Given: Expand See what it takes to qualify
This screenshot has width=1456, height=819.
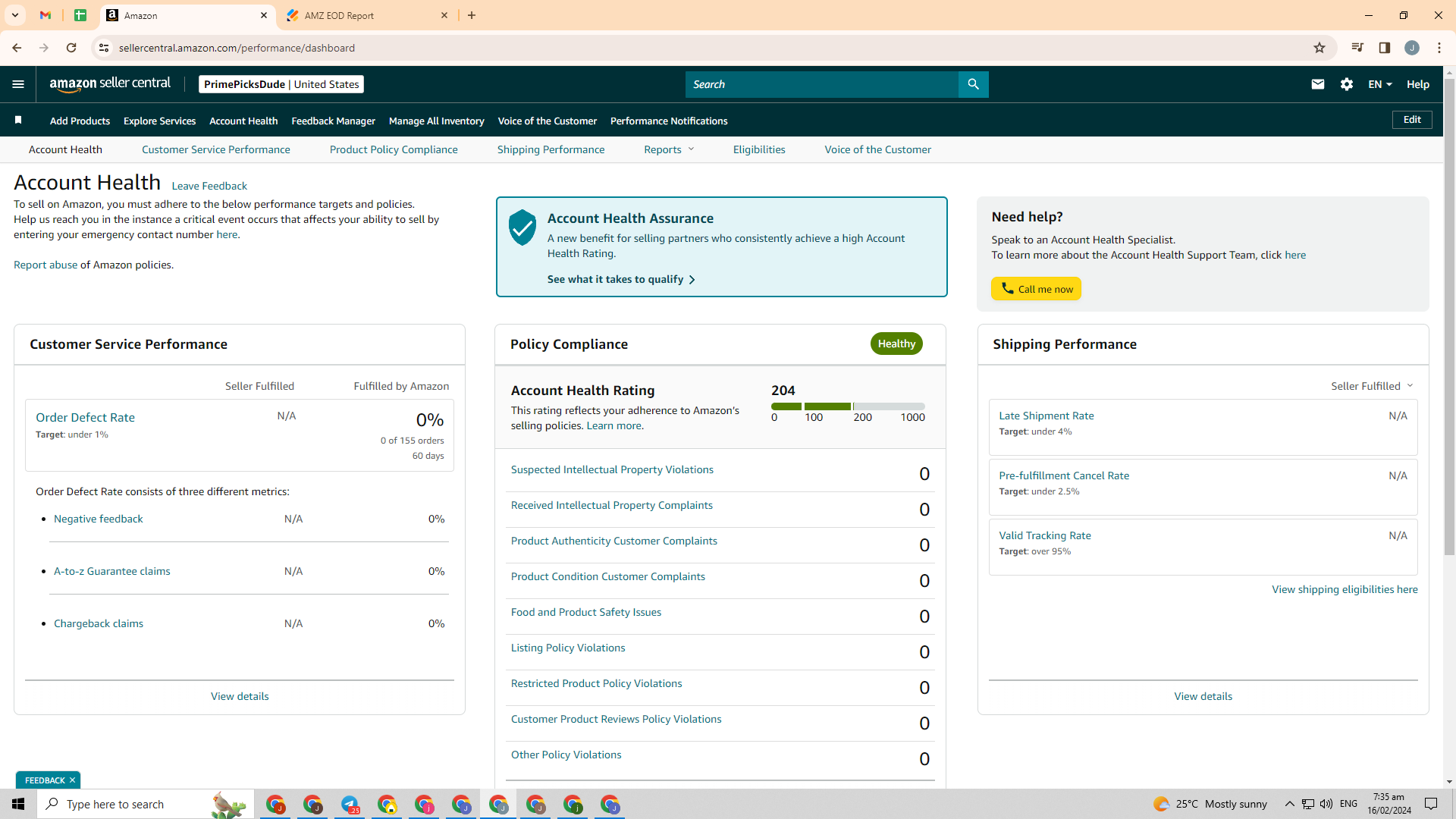Looking at the screenshot, I should tap(621, 279).
